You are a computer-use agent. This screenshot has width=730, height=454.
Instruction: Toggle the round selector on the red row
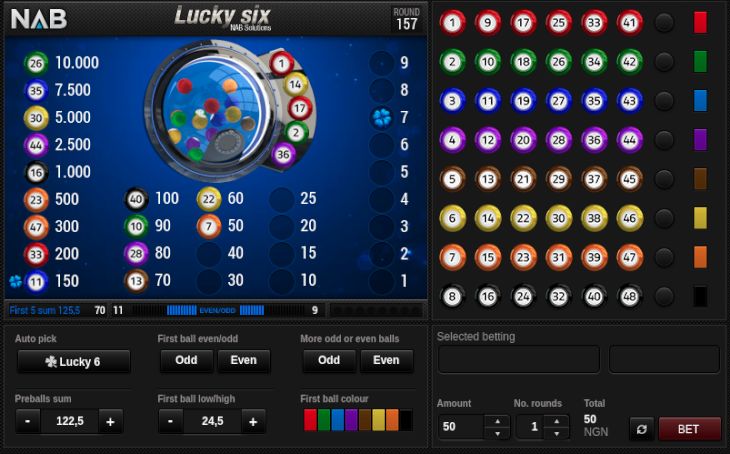coord(664,22)
